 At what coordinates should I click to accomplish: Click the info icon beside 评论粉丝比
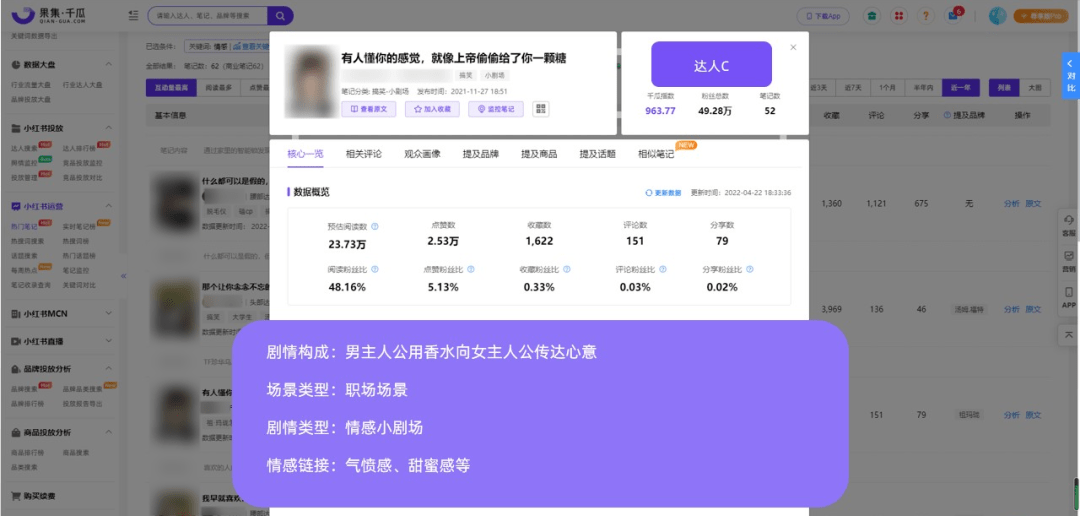coord(661,270)
